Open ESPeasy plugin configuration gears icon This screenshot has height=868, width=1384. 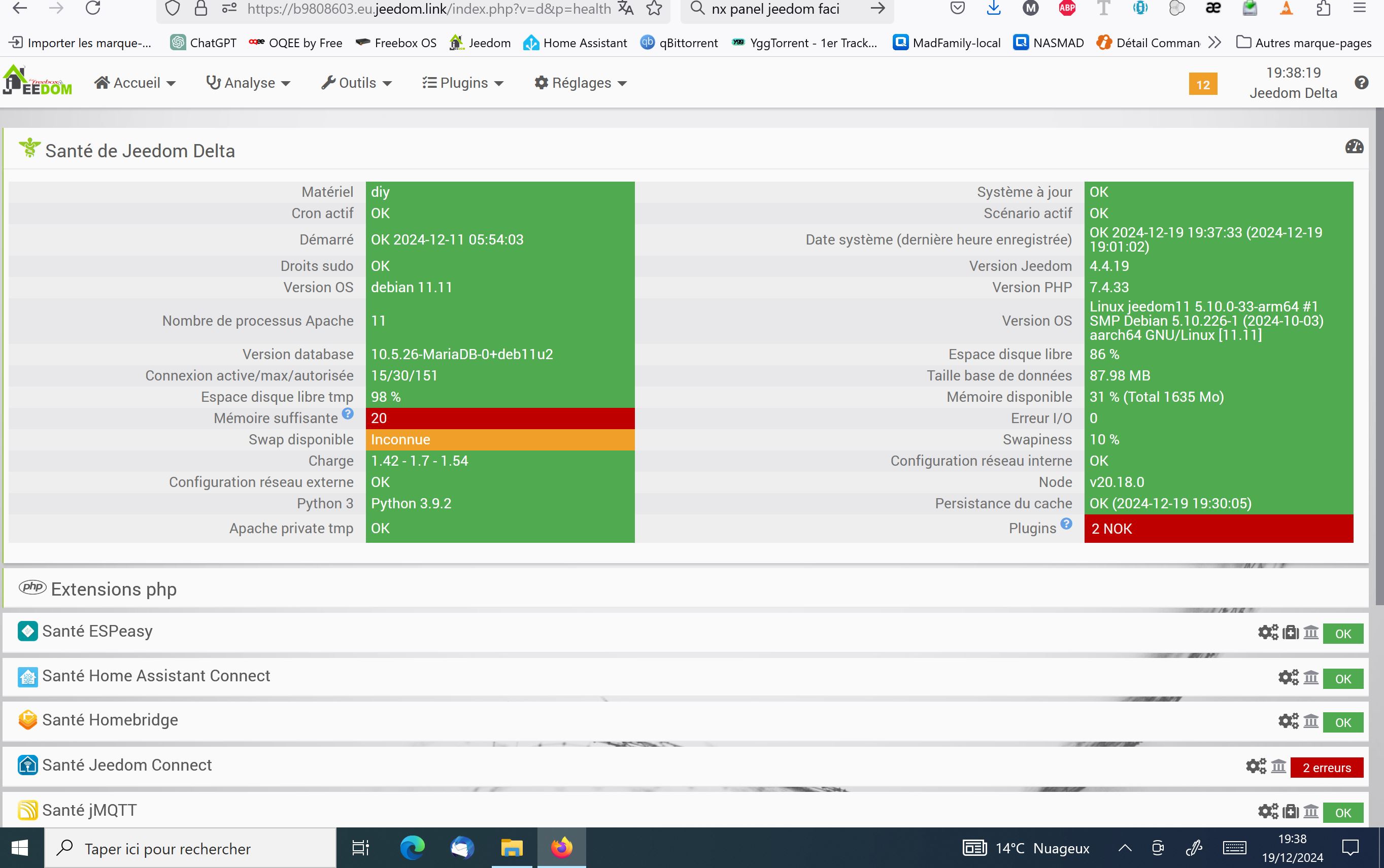(1268, 633)
